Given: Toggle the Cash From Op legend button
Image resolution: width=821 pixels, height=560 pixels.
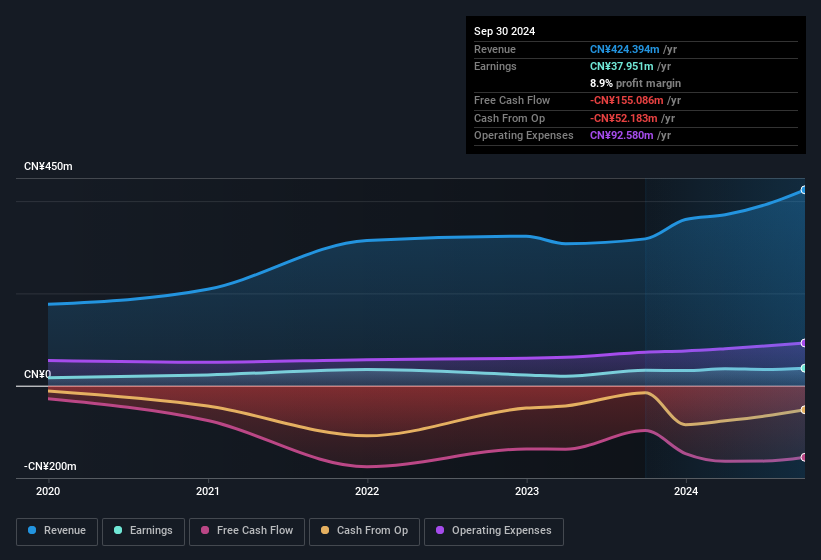Looking at the screenshot, I should tap(364, 531).
